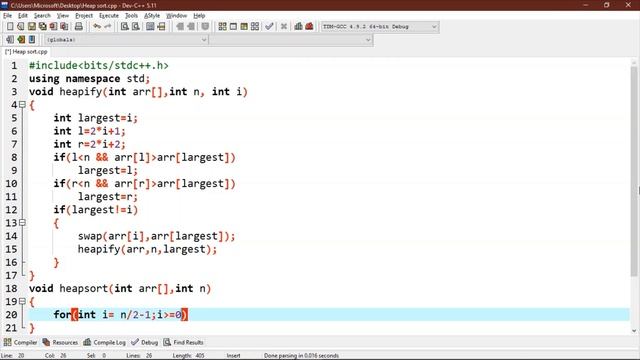This screenshot has width=640, height=360.
Task: Open the Project menu
Action: click(84, 16)
